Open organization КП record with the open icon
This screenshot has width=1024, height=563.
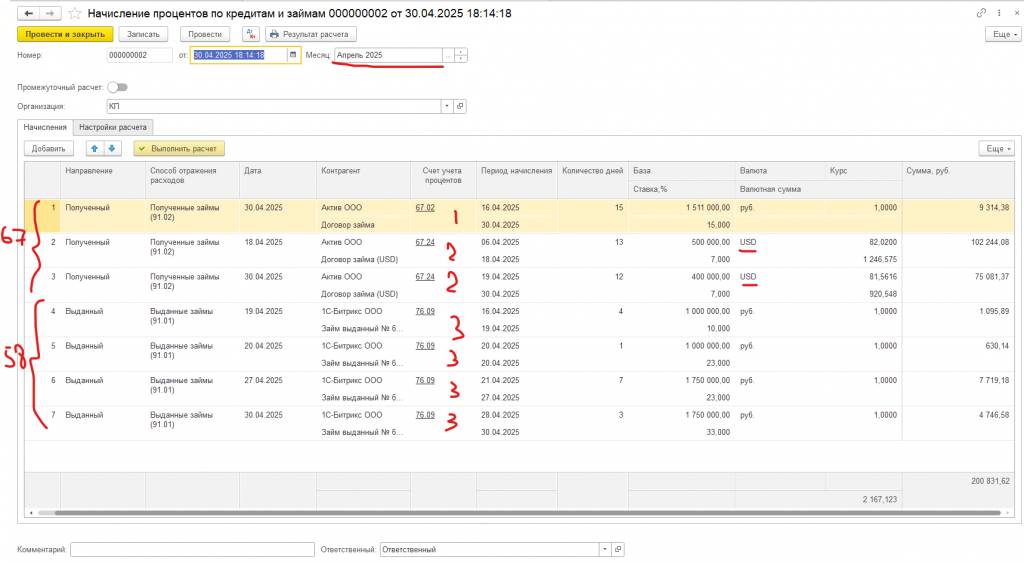coord(460,106)
